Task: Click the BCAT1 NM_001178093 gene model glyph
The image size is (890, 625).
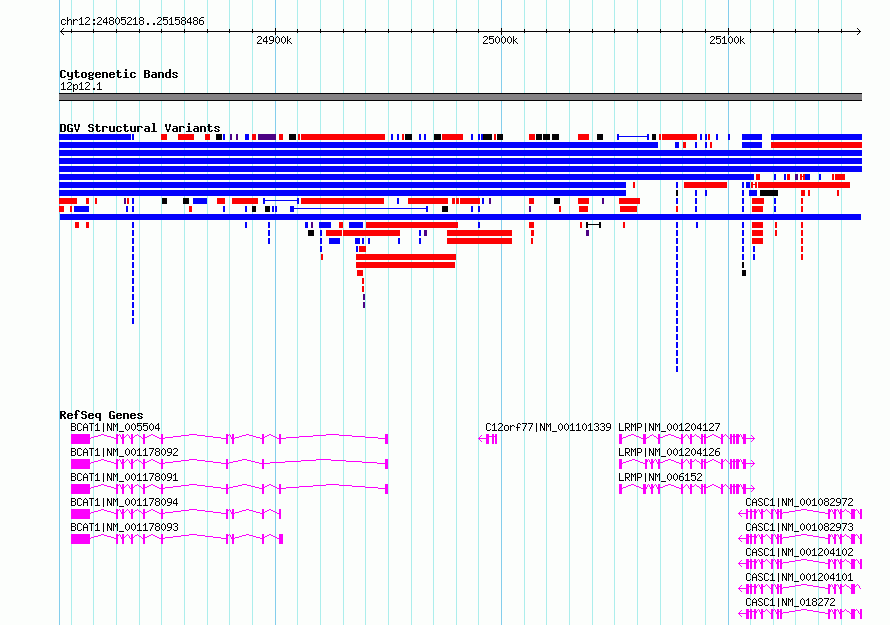Action: coord(177,539)
